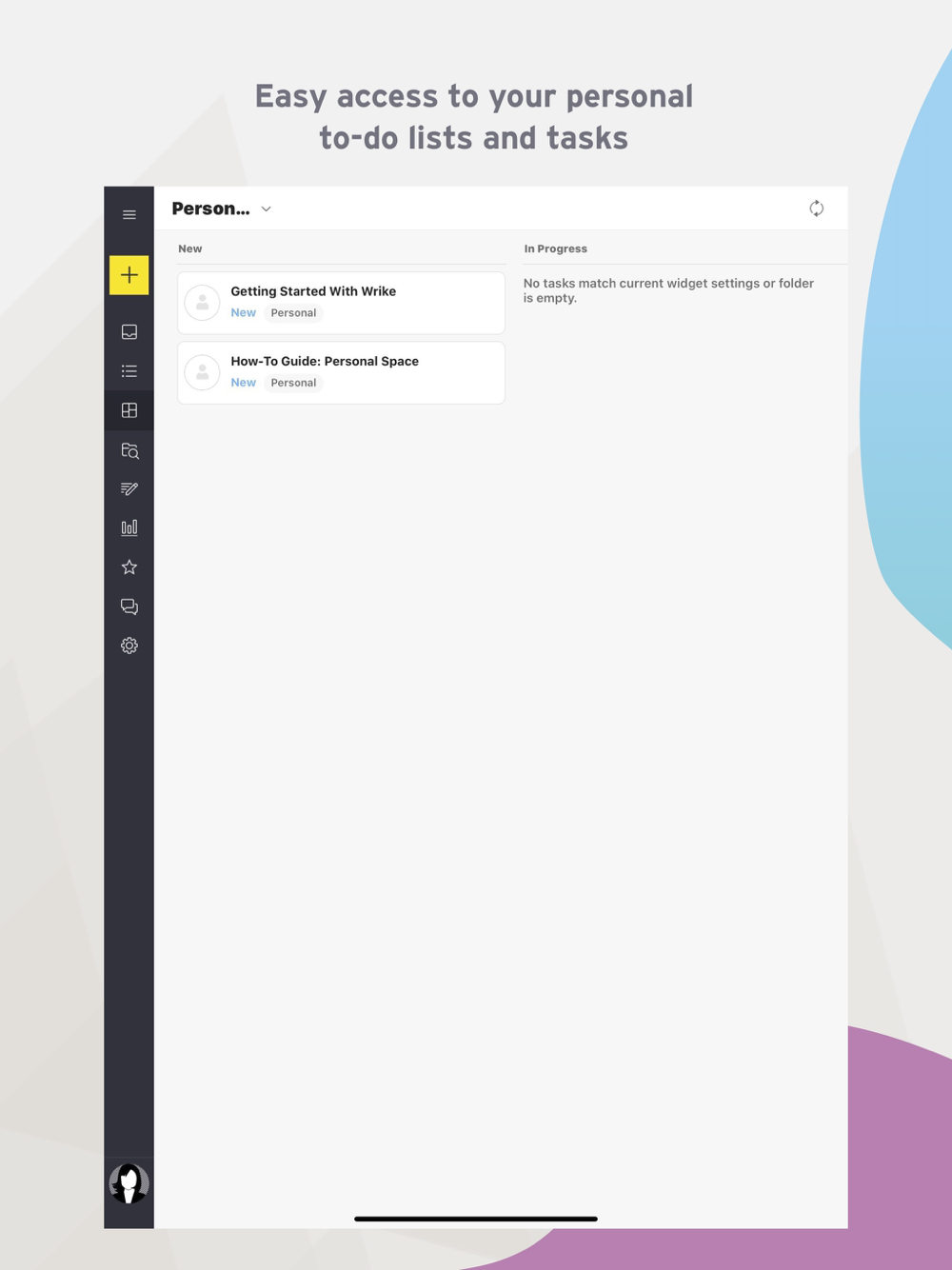Select the New column header
952x1270 pixels.
click(x=190, y=248)
